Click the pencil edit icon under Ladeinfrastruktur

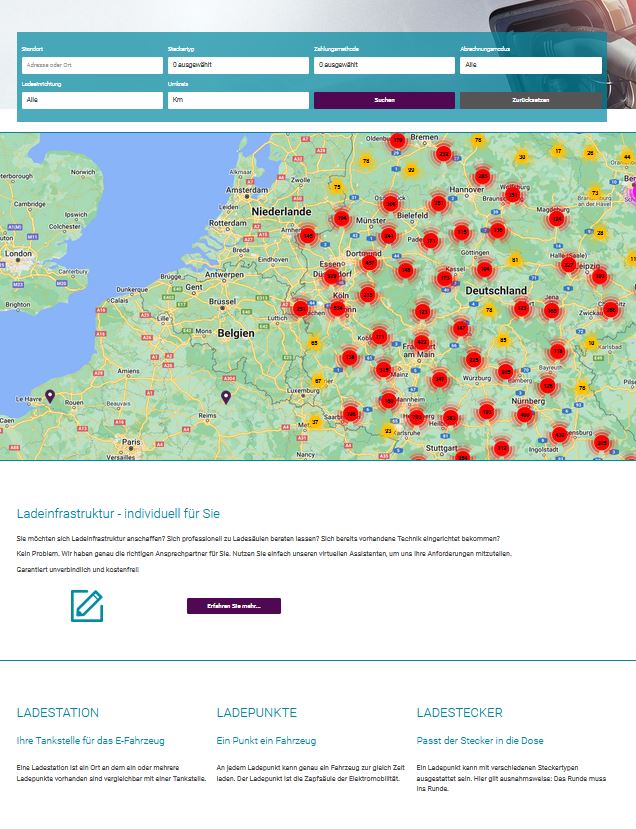[87, 606]
